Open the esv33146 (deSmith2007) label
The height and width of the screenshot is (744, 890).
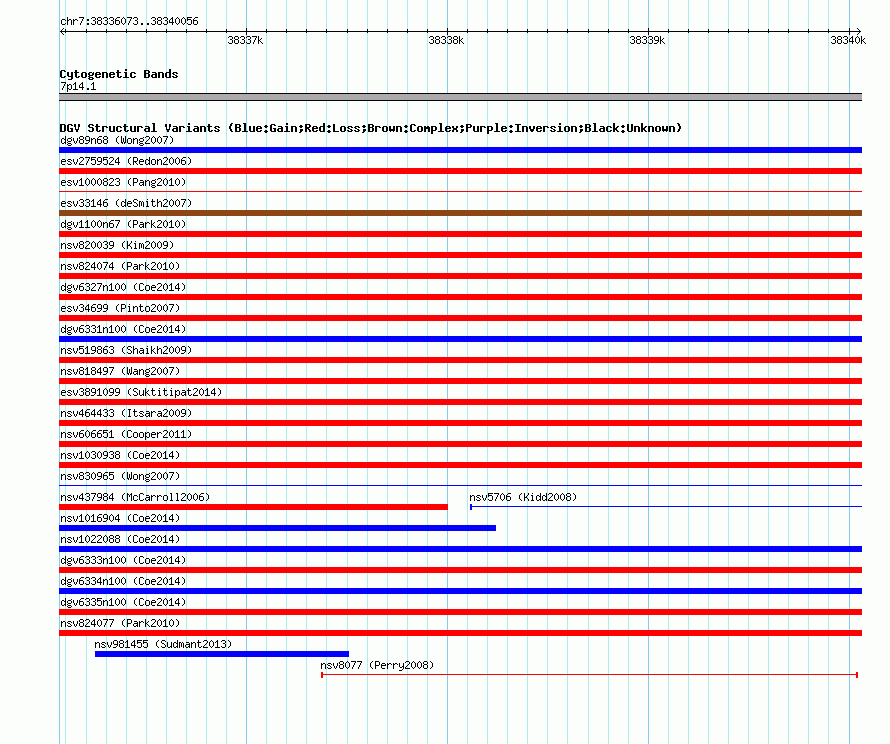[x=126, y=203]
